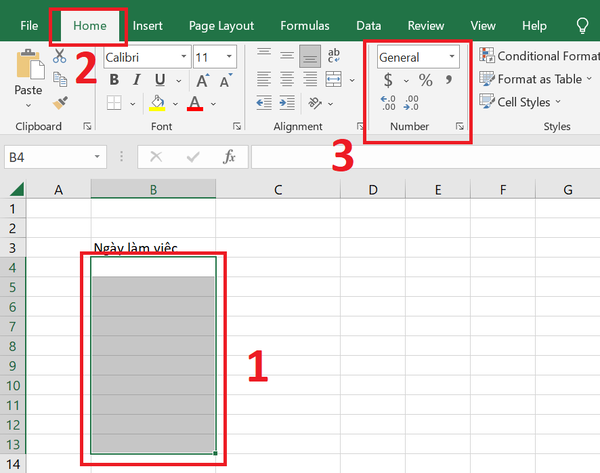The width and height of the screenshot is (600, 473).
Task: Switch to the Page Layout tab
Action: pyautogui.click(x=221, y=26)
